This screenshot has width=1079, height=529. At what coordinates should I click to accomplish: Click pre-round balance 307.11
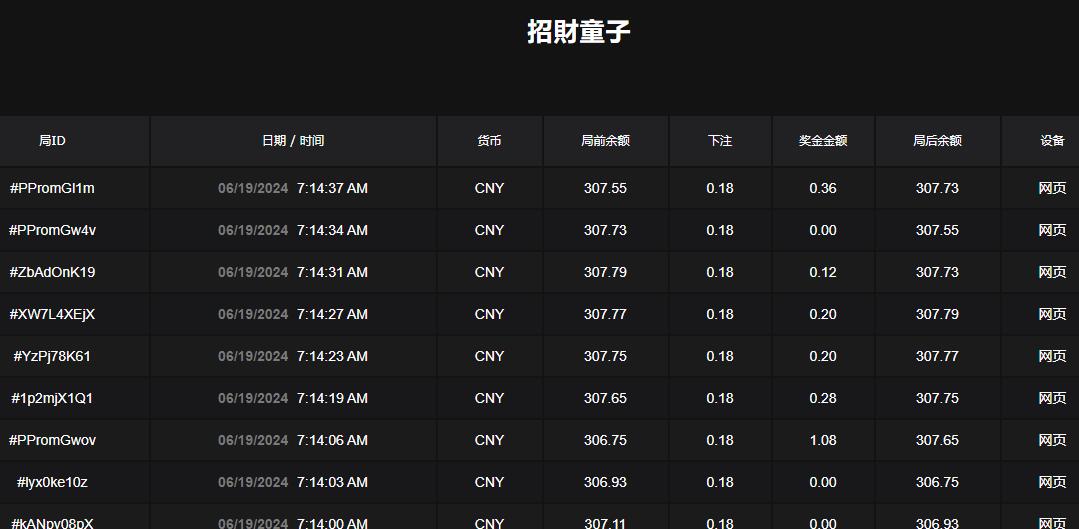point(606,523)
